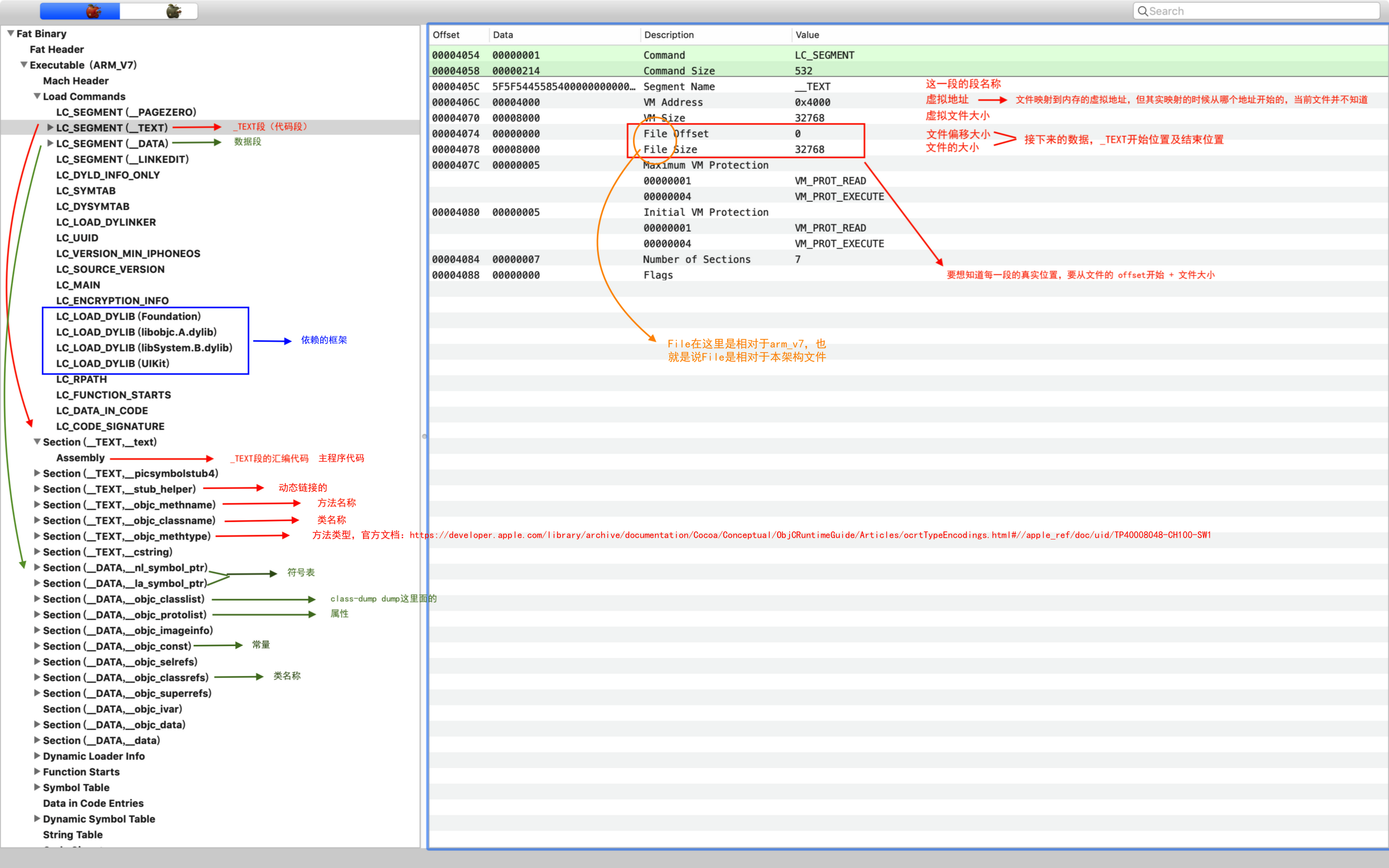Click the Description column header

[x=669, y=34]
